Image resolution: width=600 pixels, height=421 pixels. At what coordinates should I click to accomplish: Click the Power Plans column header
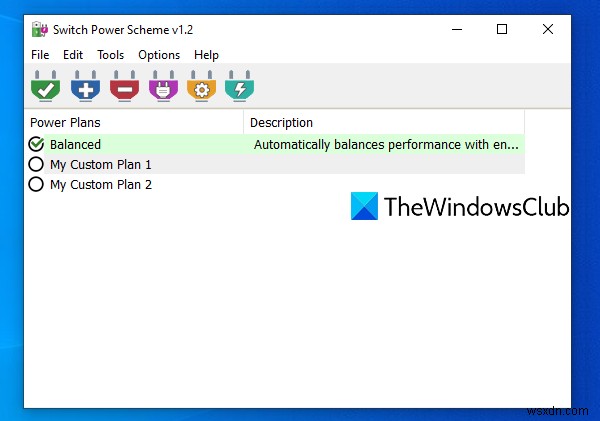pos(134,122)
